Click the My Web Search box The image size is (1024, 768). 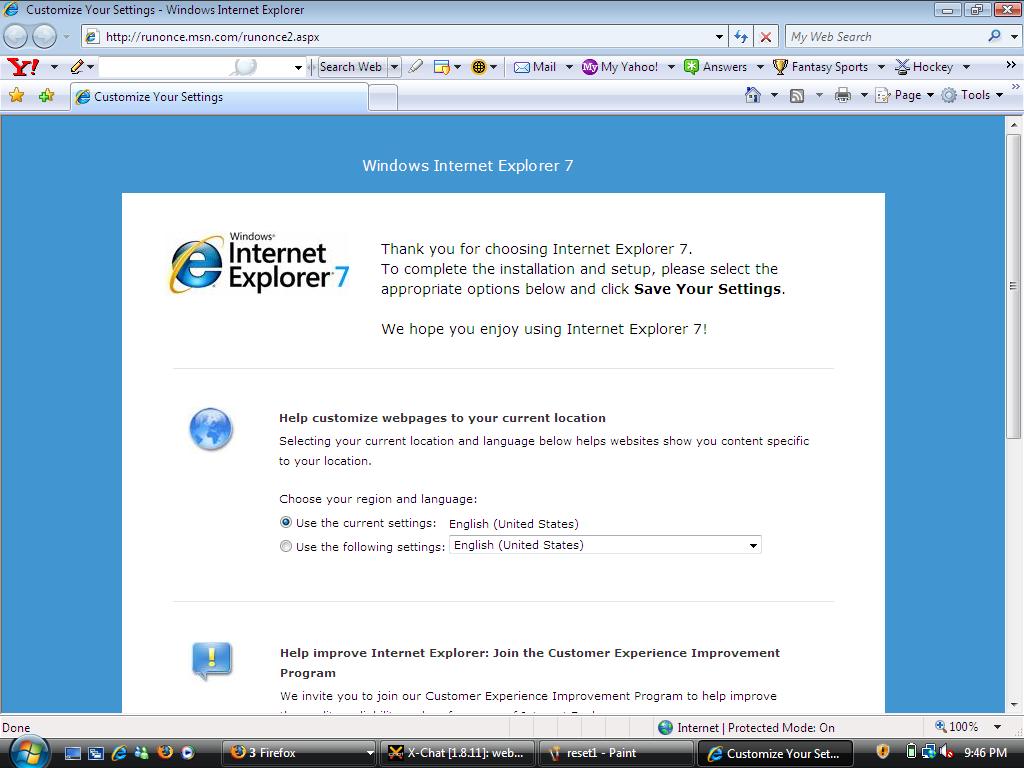click(x=885, y=37)
